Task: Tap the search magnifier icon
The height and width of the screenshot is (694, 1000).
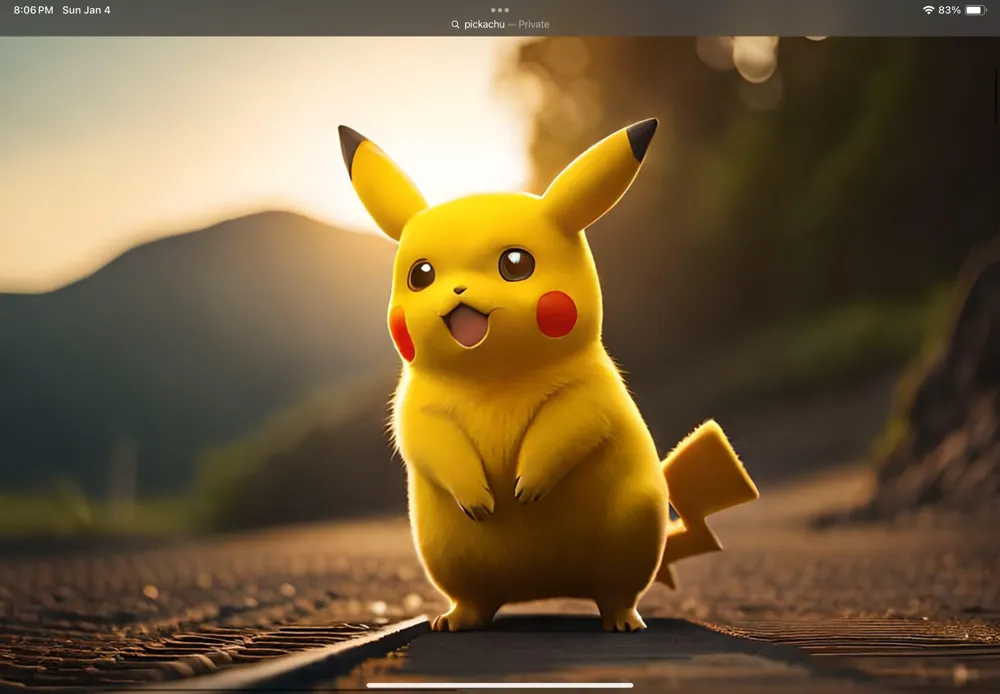Action: 455,24
